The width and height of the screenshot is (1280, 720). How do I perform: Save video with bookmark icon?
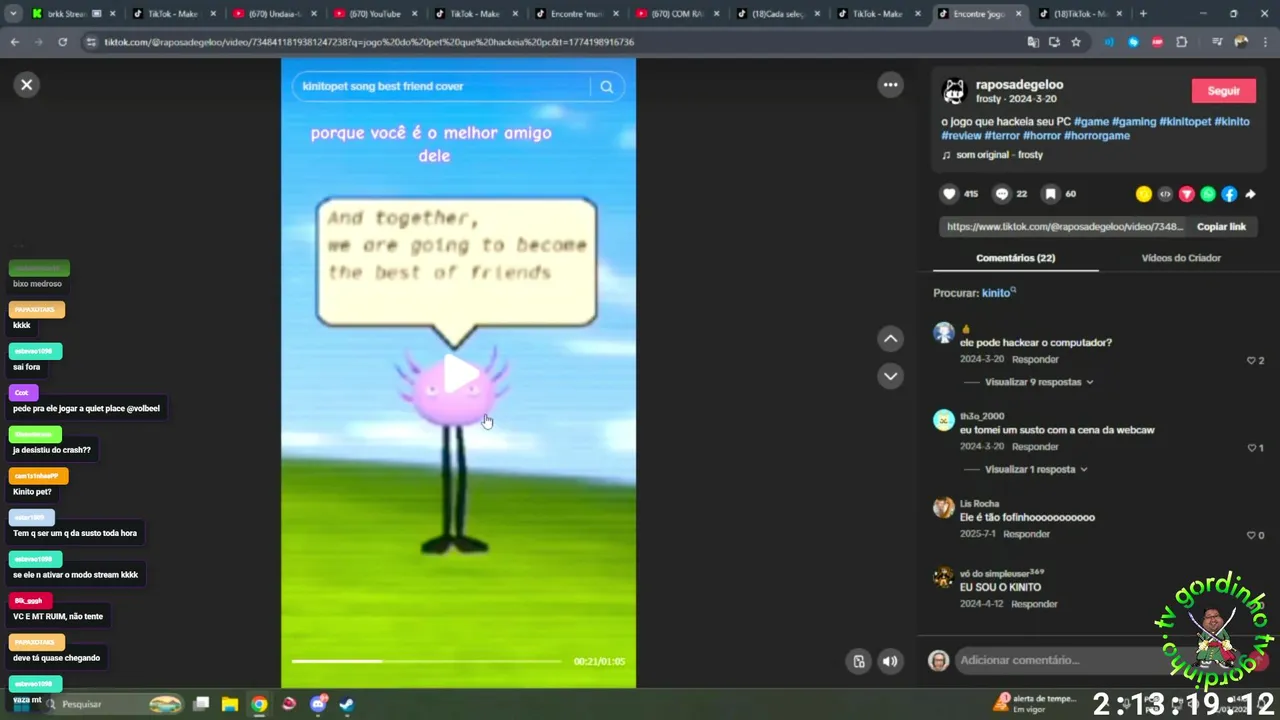pos(1050,194)
